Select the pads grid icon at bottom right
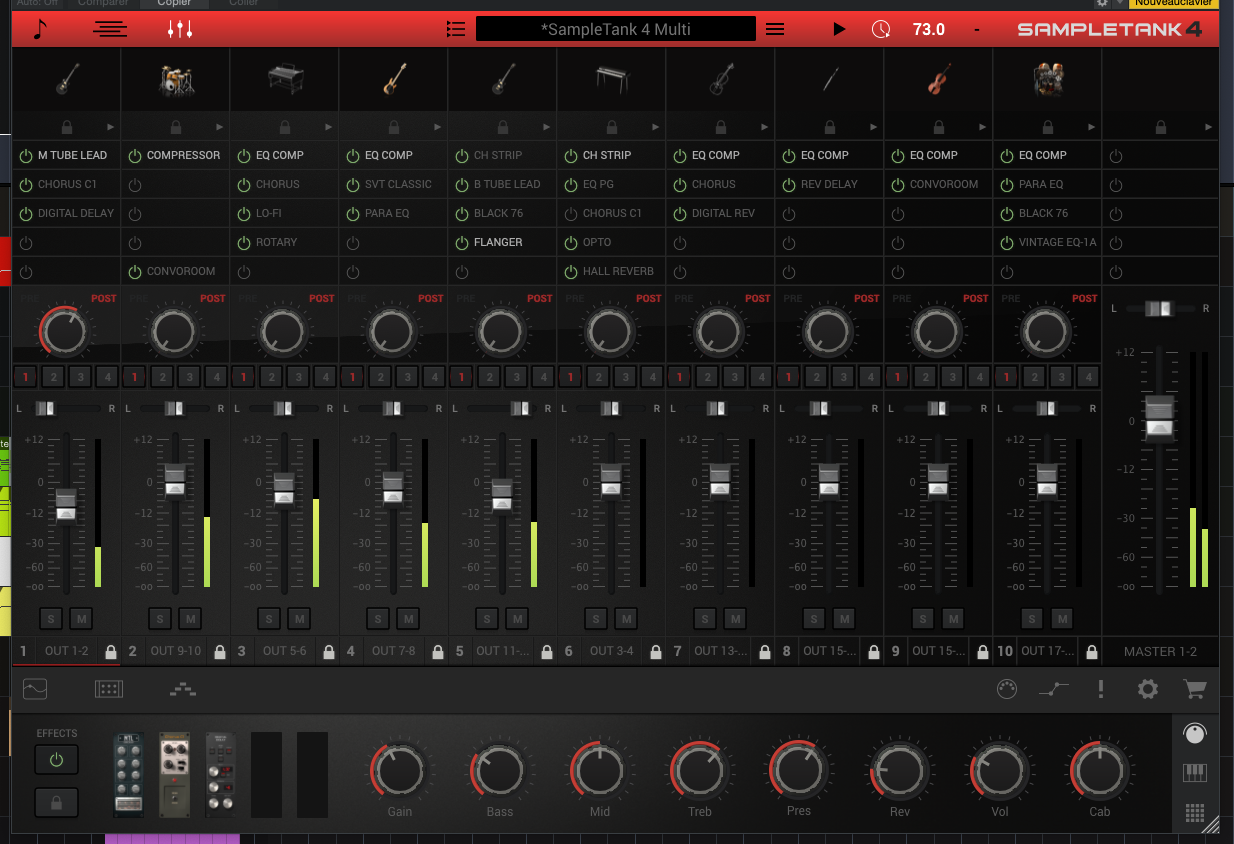 [x=1194, y=813]
